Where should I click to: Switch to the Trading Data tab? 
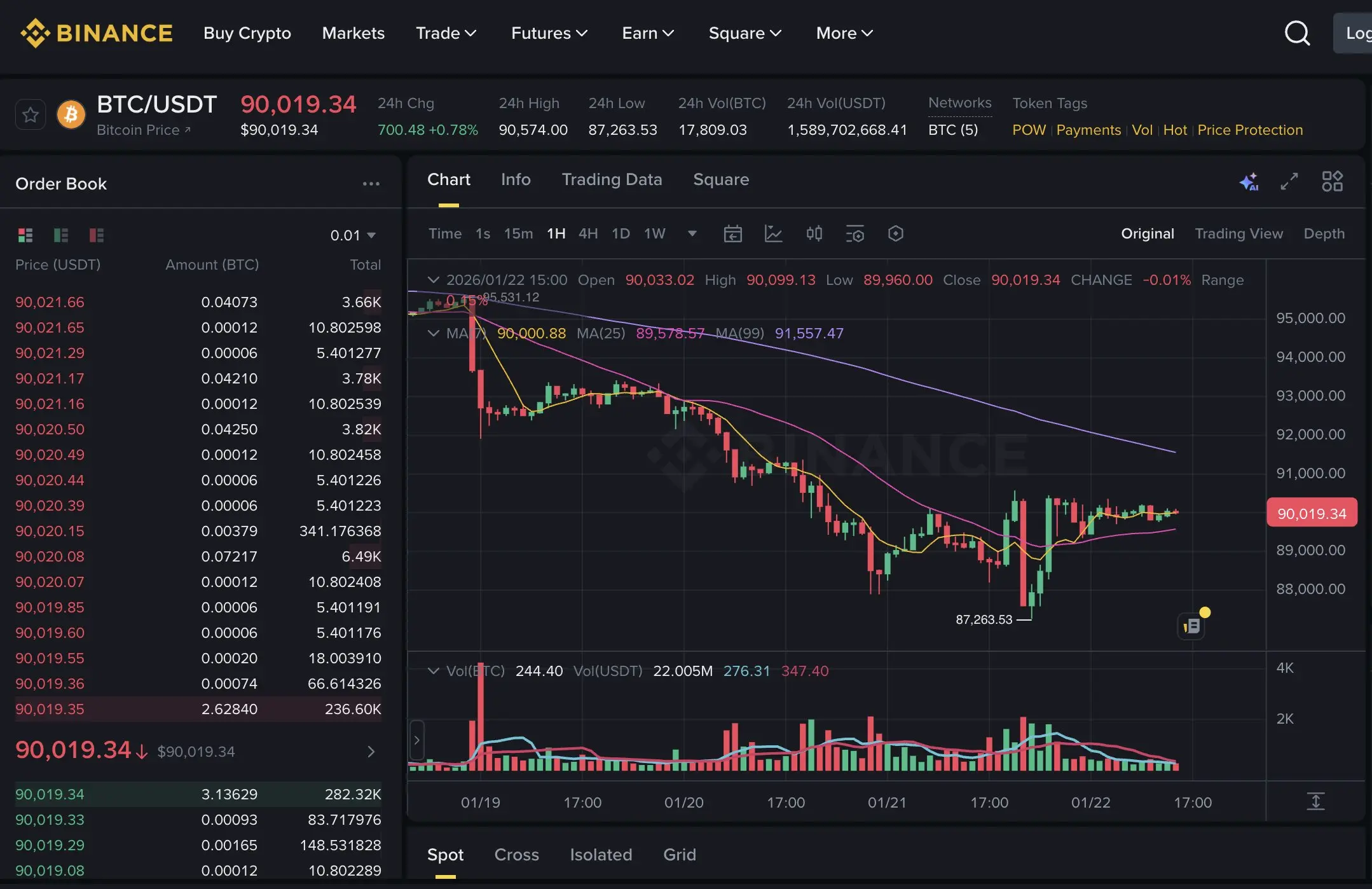612,180
